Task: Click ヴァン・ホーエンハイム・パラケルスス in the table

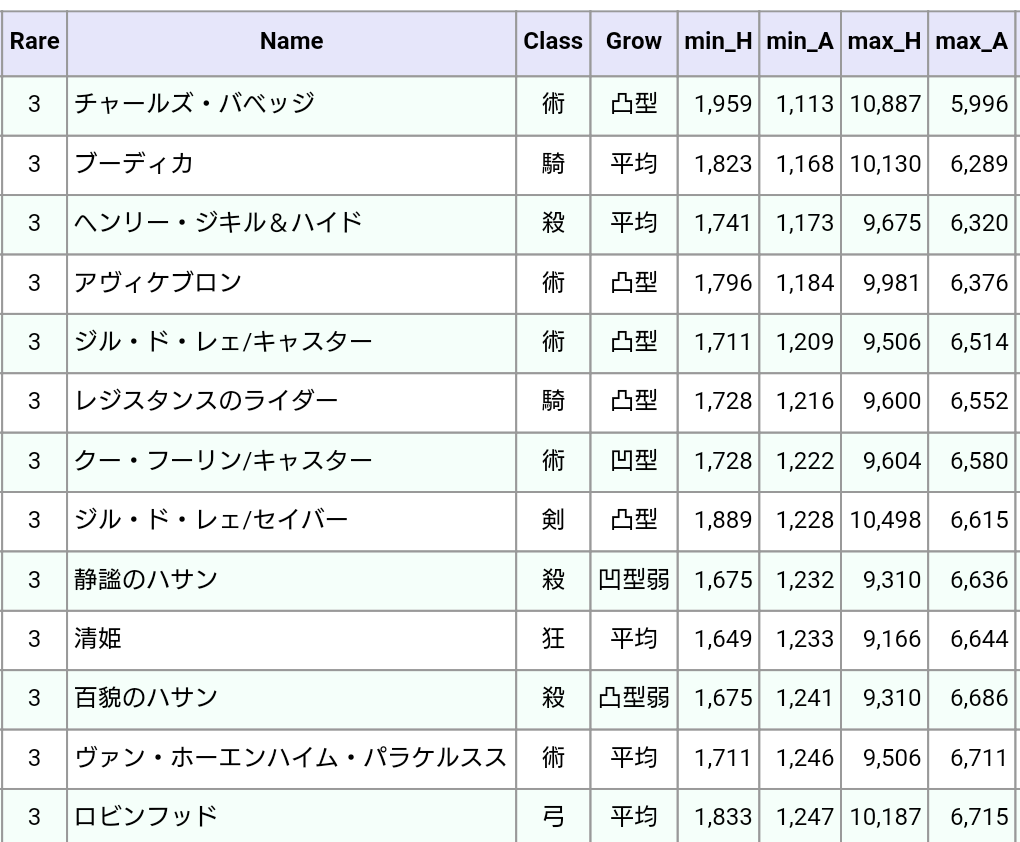Action: click(291, 757)
